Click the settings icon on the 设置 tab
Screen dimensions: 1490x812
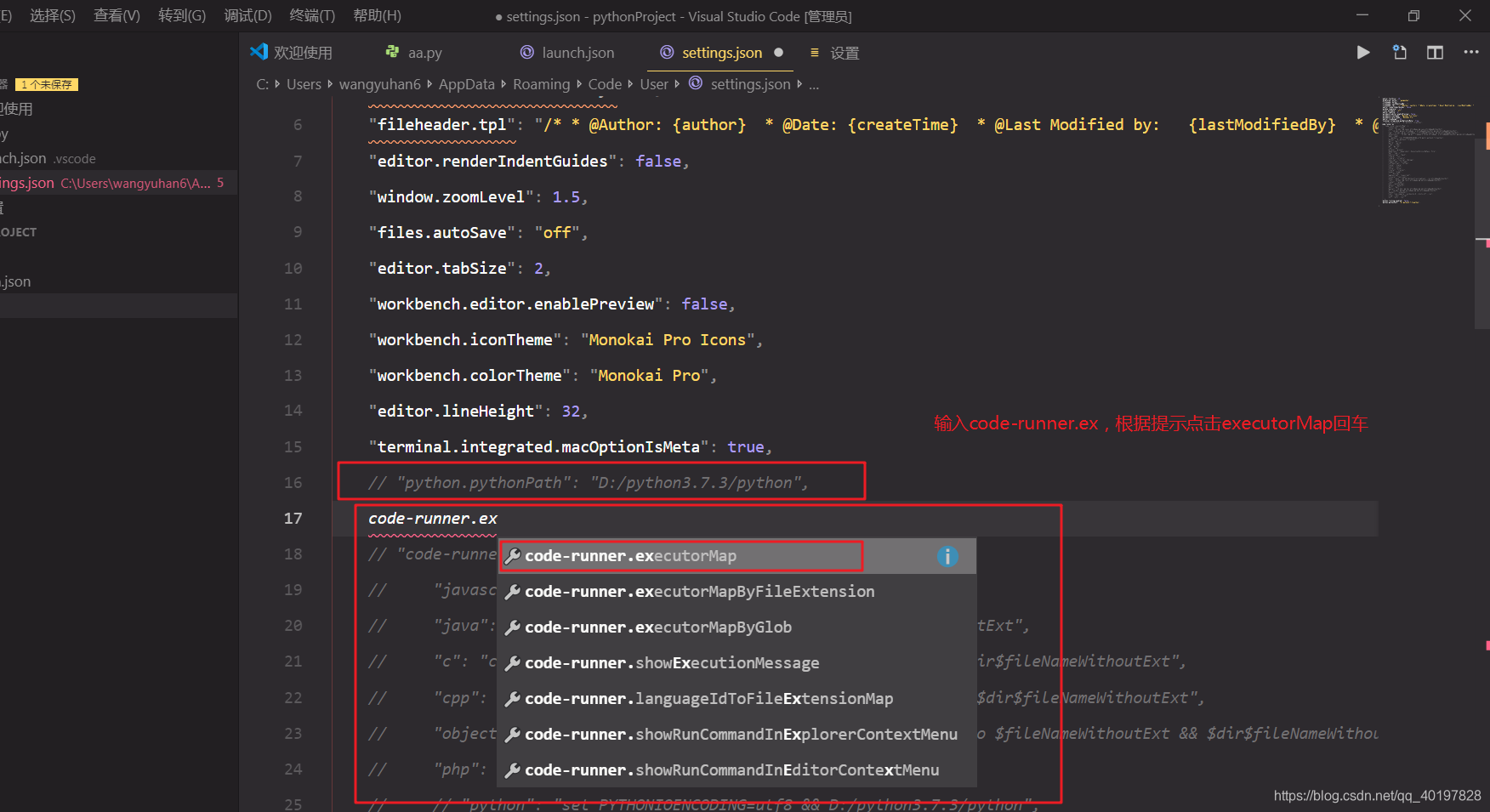click(814, 52)
